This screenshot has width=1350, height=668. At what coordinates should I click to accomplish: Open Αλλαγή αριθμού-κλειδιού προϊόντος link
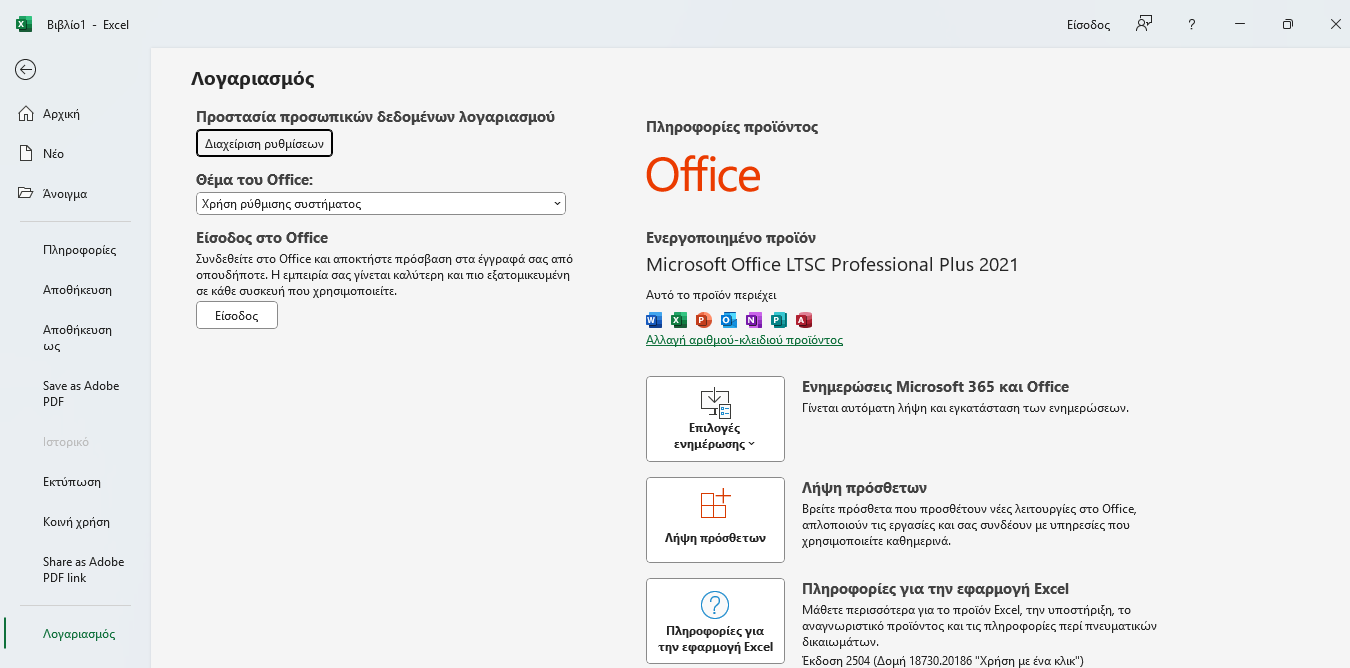tap(745, 340)
